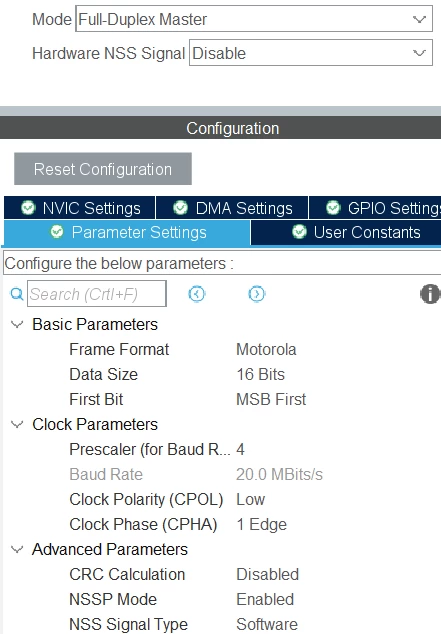Click green check icon on DMA Settings
The height and width of the screenshot is (634, 441).
click(x=180, y=208)
